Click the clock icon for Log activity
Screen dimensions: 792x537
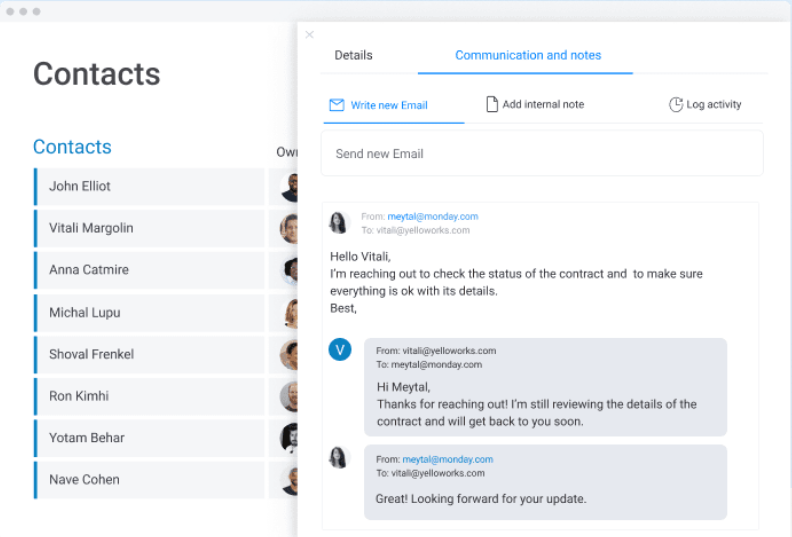(676, 104)
